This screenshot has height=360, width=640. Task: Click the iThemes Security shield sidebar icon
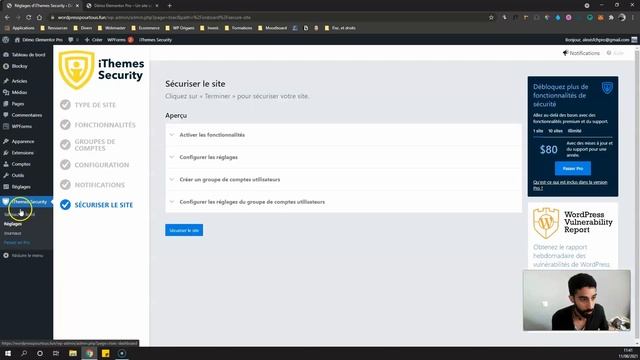[5, 202]
